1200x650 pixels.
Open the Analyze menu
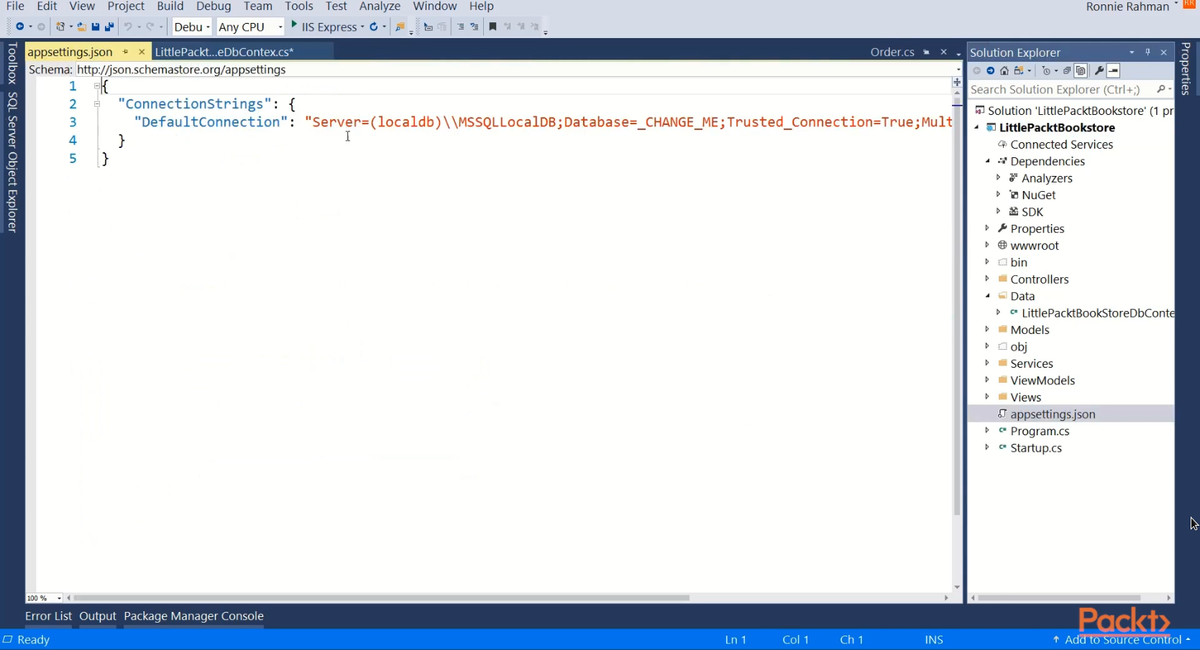[379, 6]
